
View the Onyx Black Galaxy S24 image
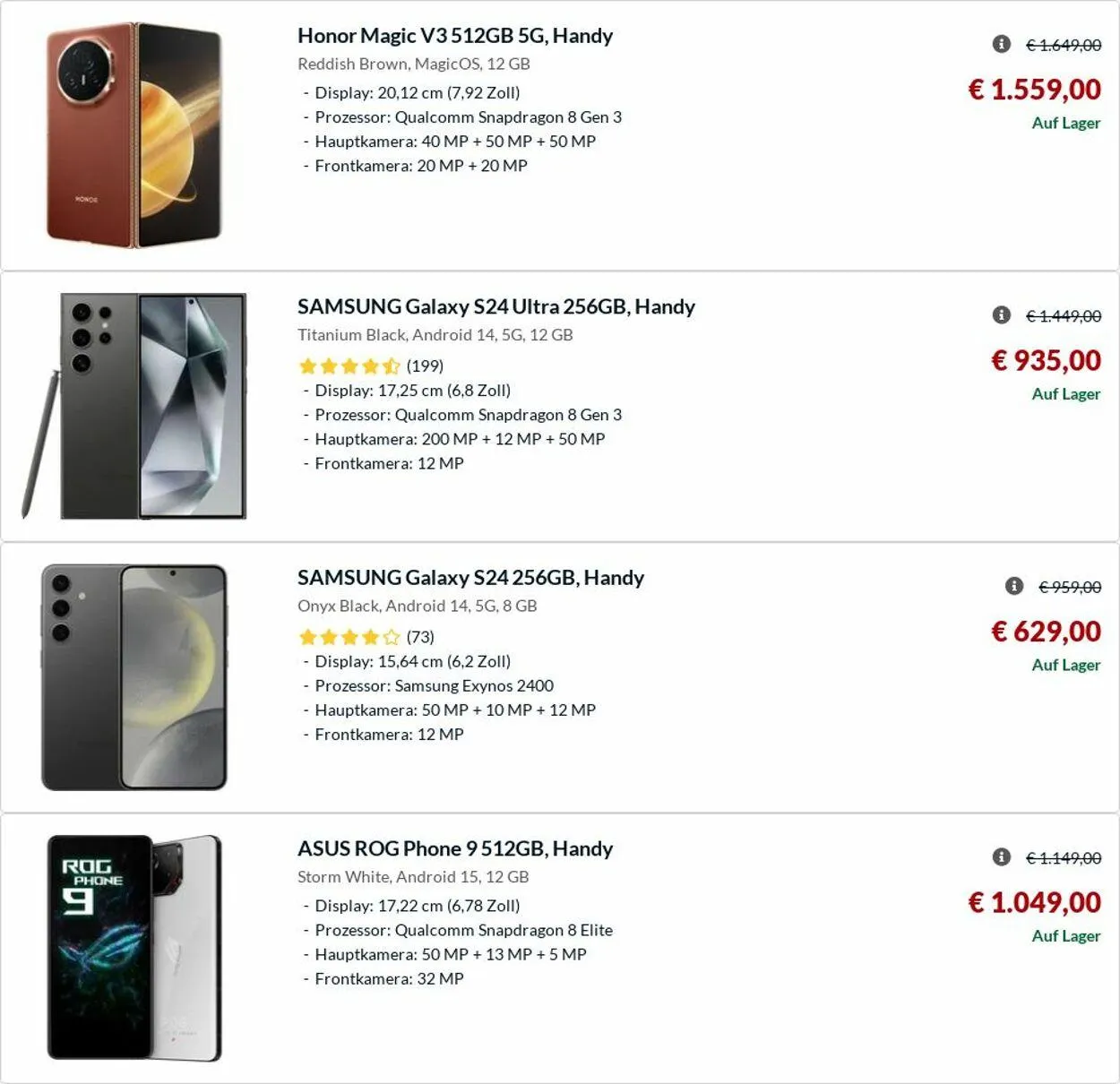134,677
